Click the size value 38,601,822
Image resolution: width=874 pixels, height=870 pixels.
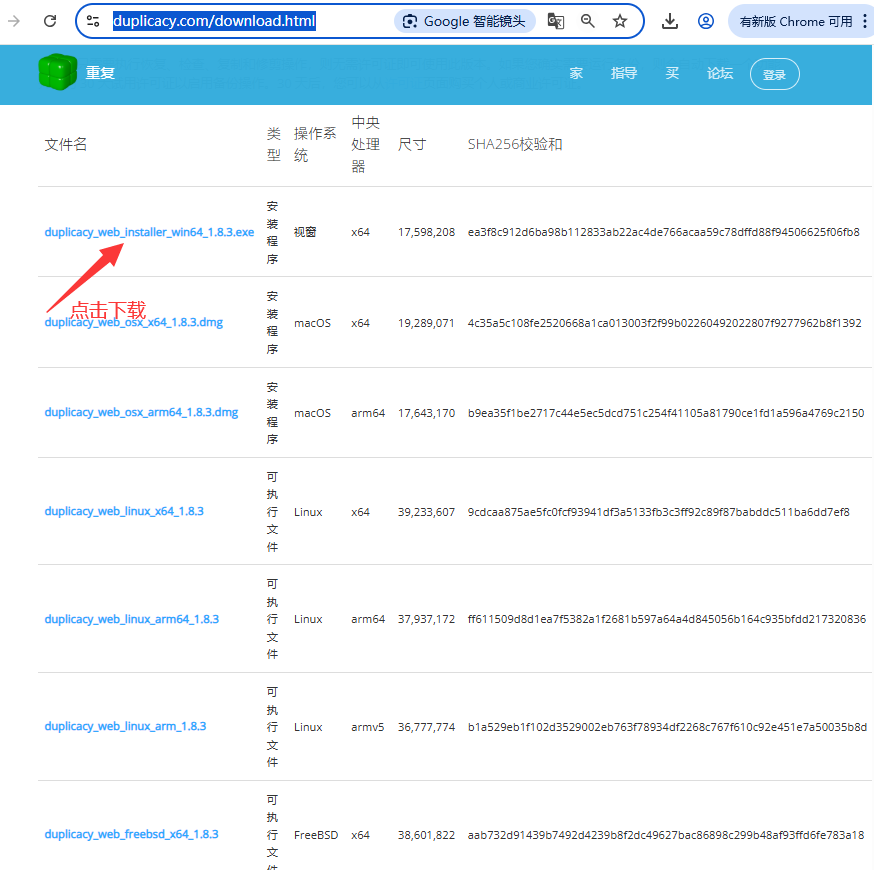[x=426, y=835]
